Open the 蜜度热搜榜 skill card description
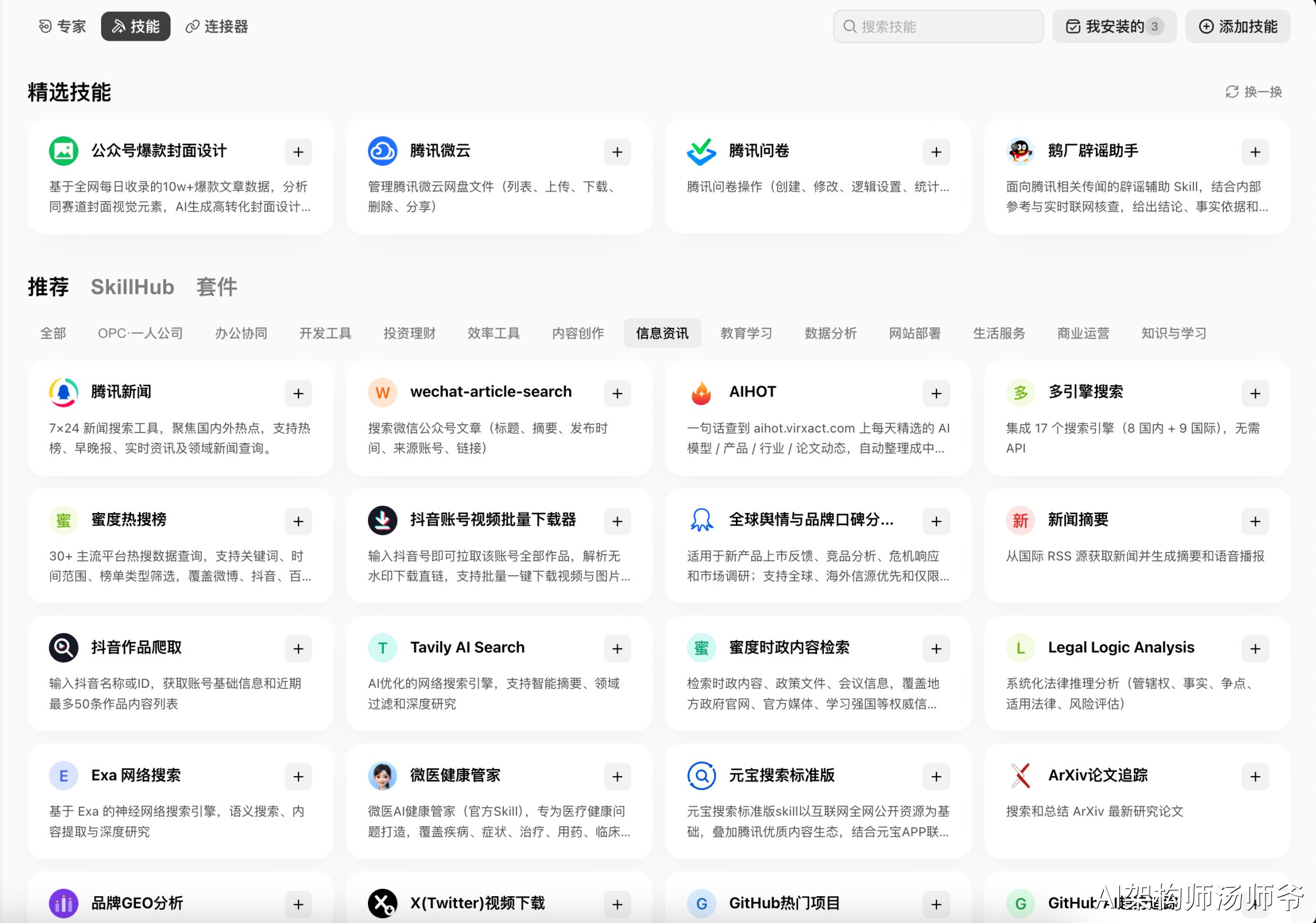This screenshot has height=923, width=1316. tap(180, 566)
